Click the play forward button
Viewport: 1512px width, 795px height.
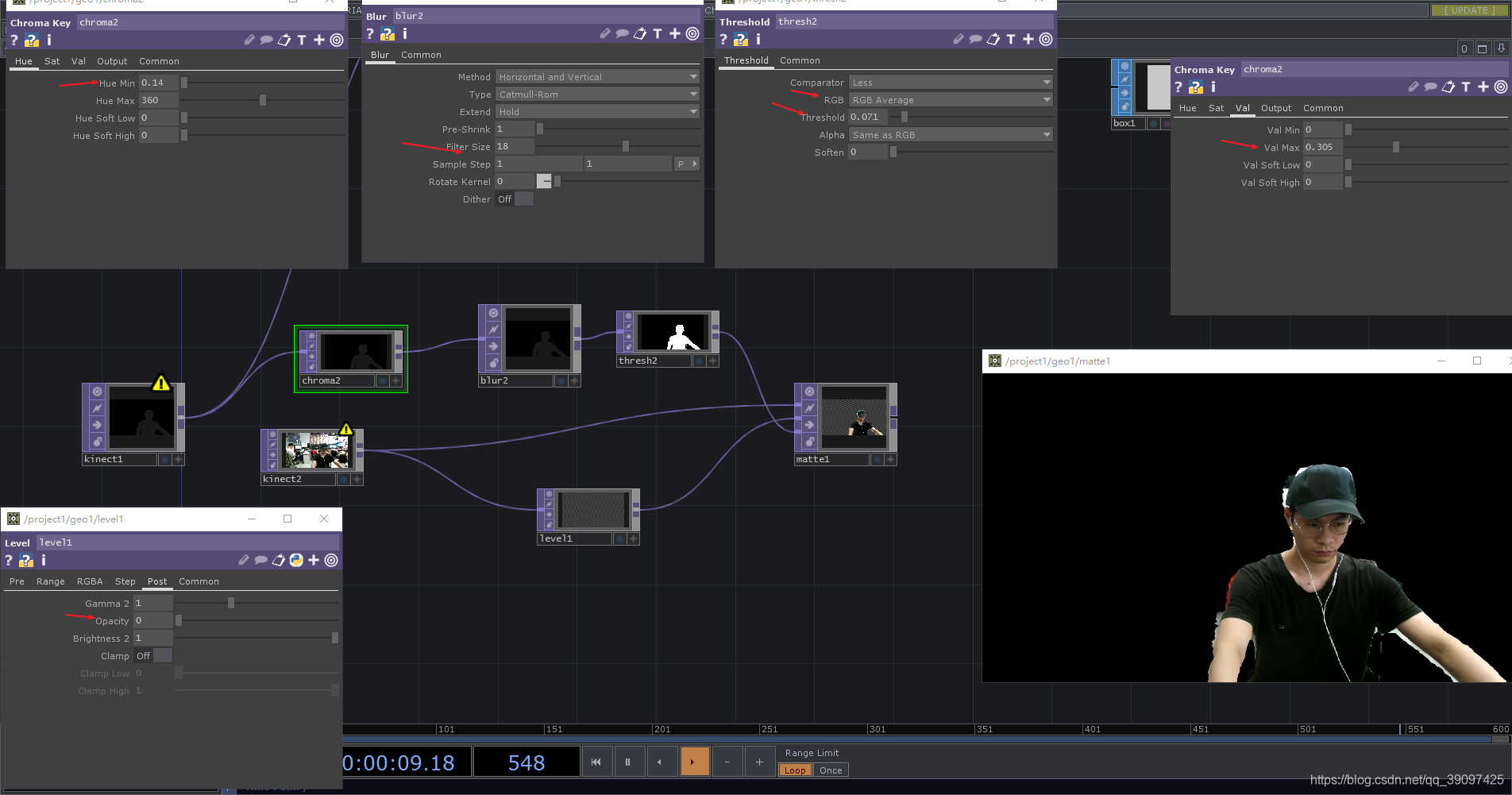(693, 762)
